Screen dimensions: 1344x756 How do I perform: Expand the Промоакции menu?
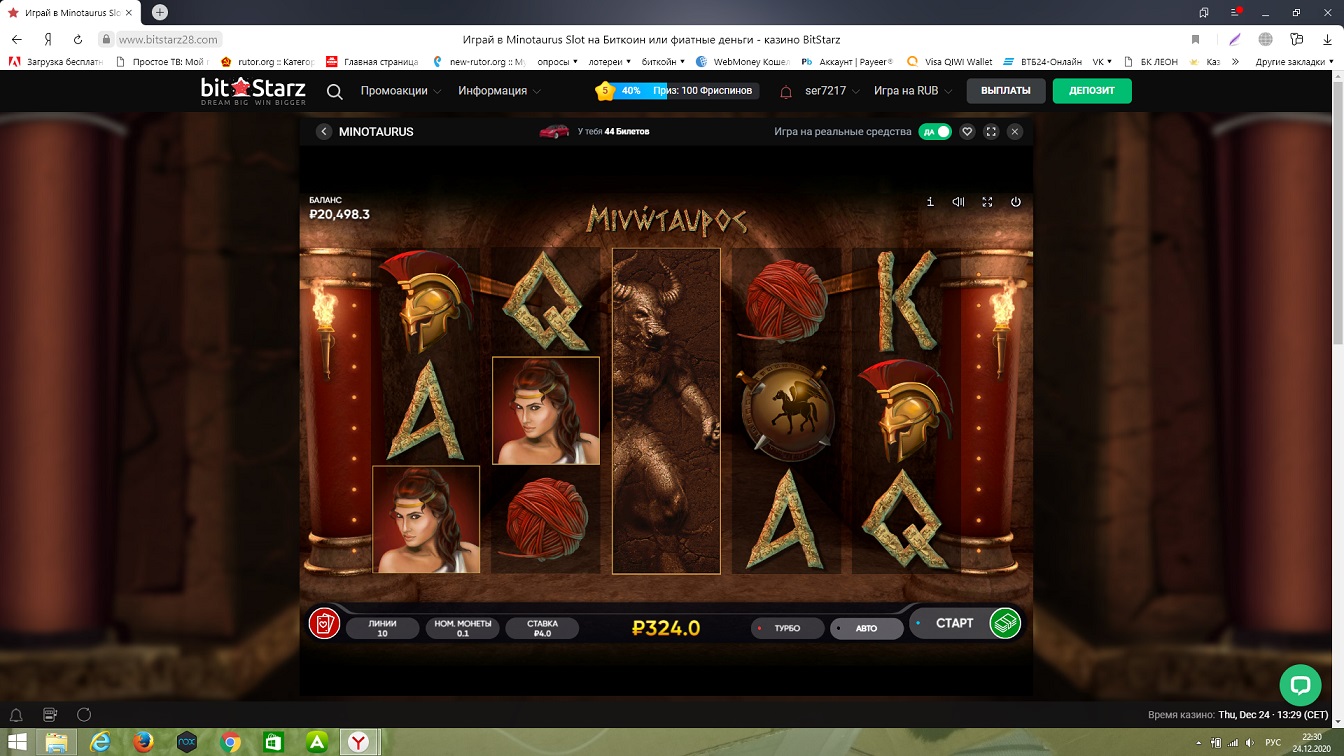401,91
